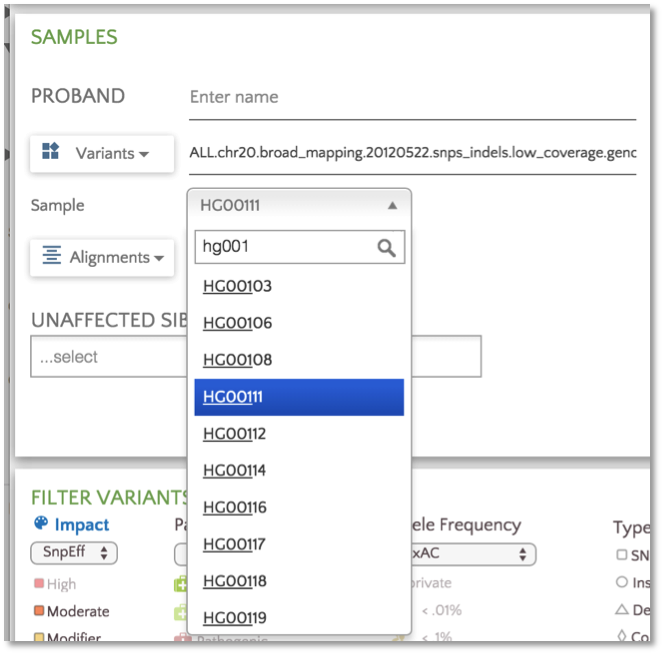Click the proband Enter name field
Image resolution: width=664 pixels, height=655 pixels.
(412, 98)
